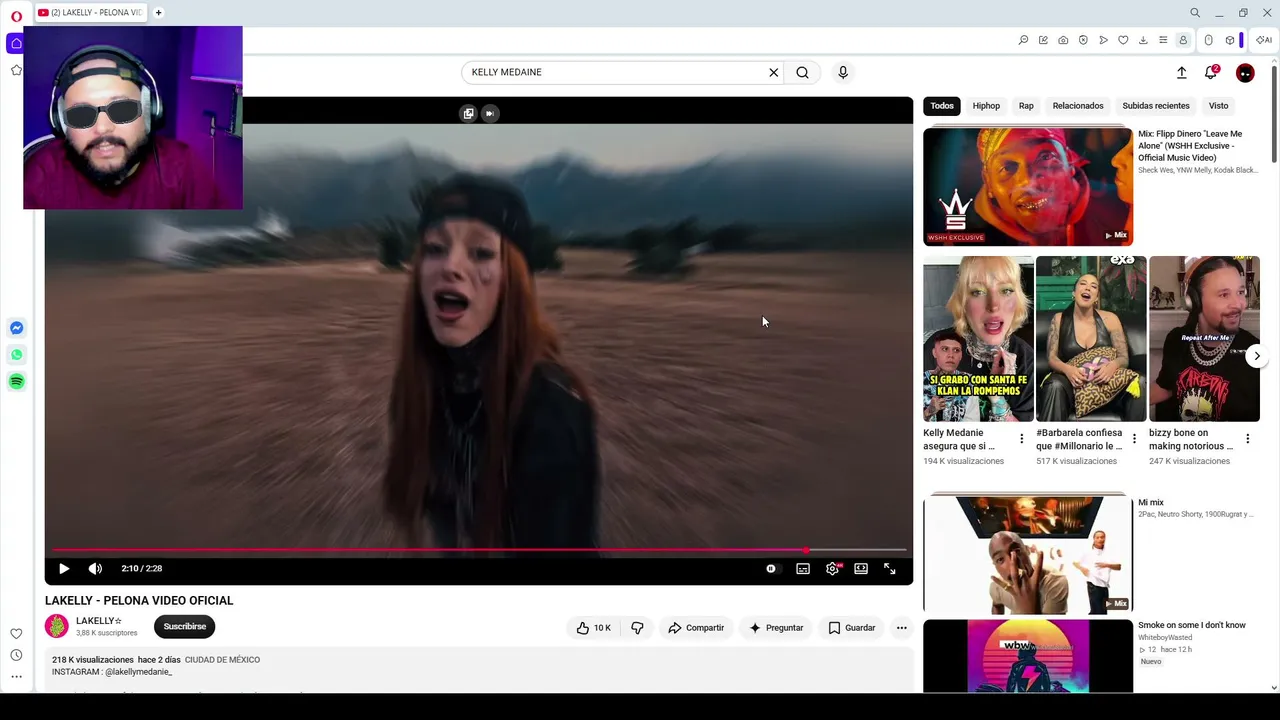This screenshot has width=1280, height=720.
Task: Like the video with 10 K thumbs up
Action: pyautogui.click(x=593, y=628)
